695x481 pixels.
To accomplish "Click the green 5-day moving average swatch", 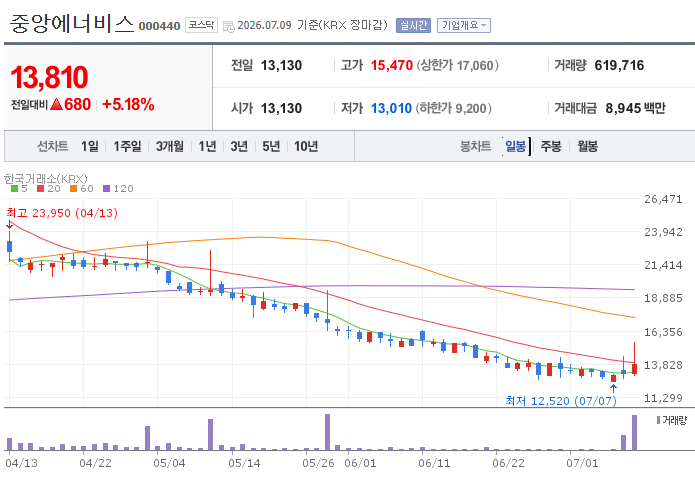I will point(15,189).
